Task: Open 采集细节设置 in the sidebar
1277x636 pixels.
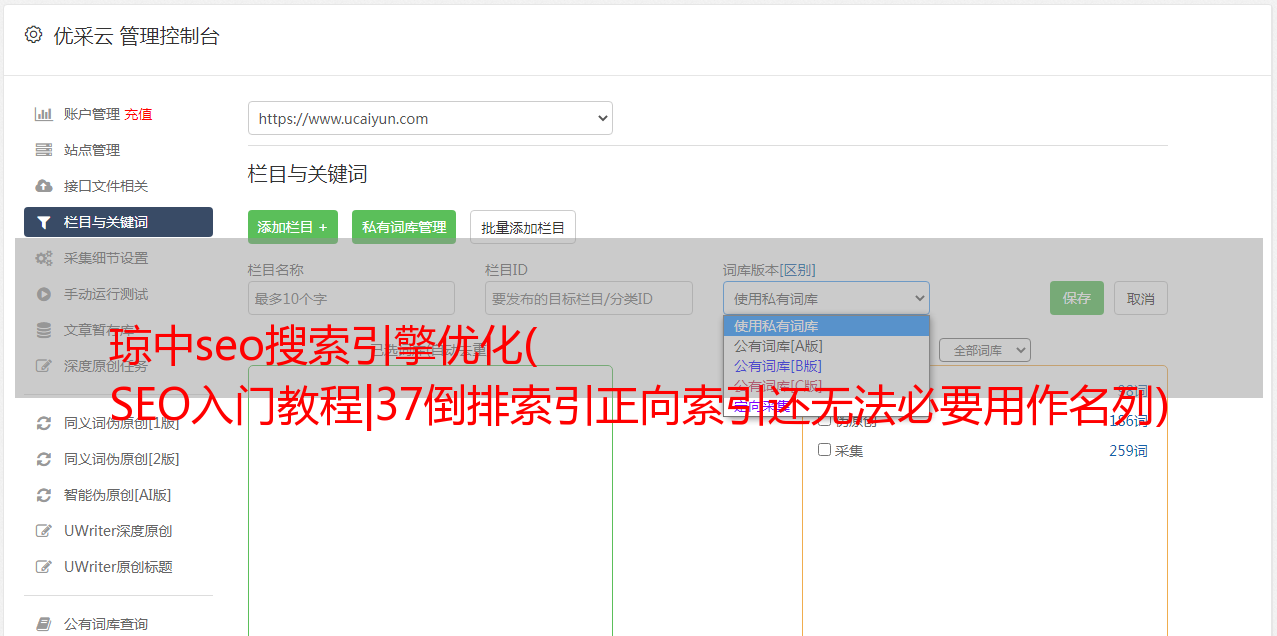Action: tap(106, 258)
